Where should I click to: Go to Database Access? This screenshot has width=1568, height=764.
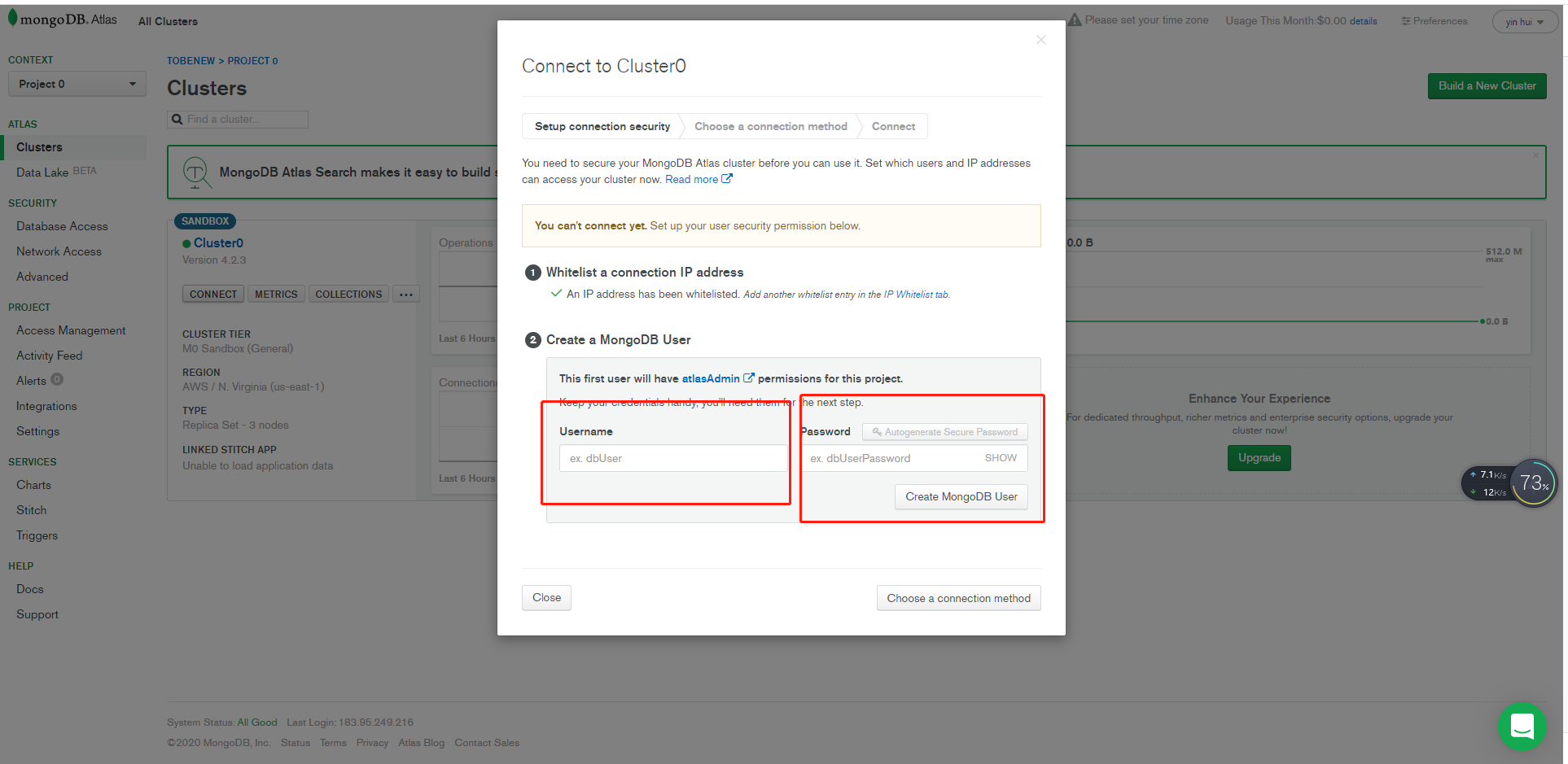pos(62,226)
